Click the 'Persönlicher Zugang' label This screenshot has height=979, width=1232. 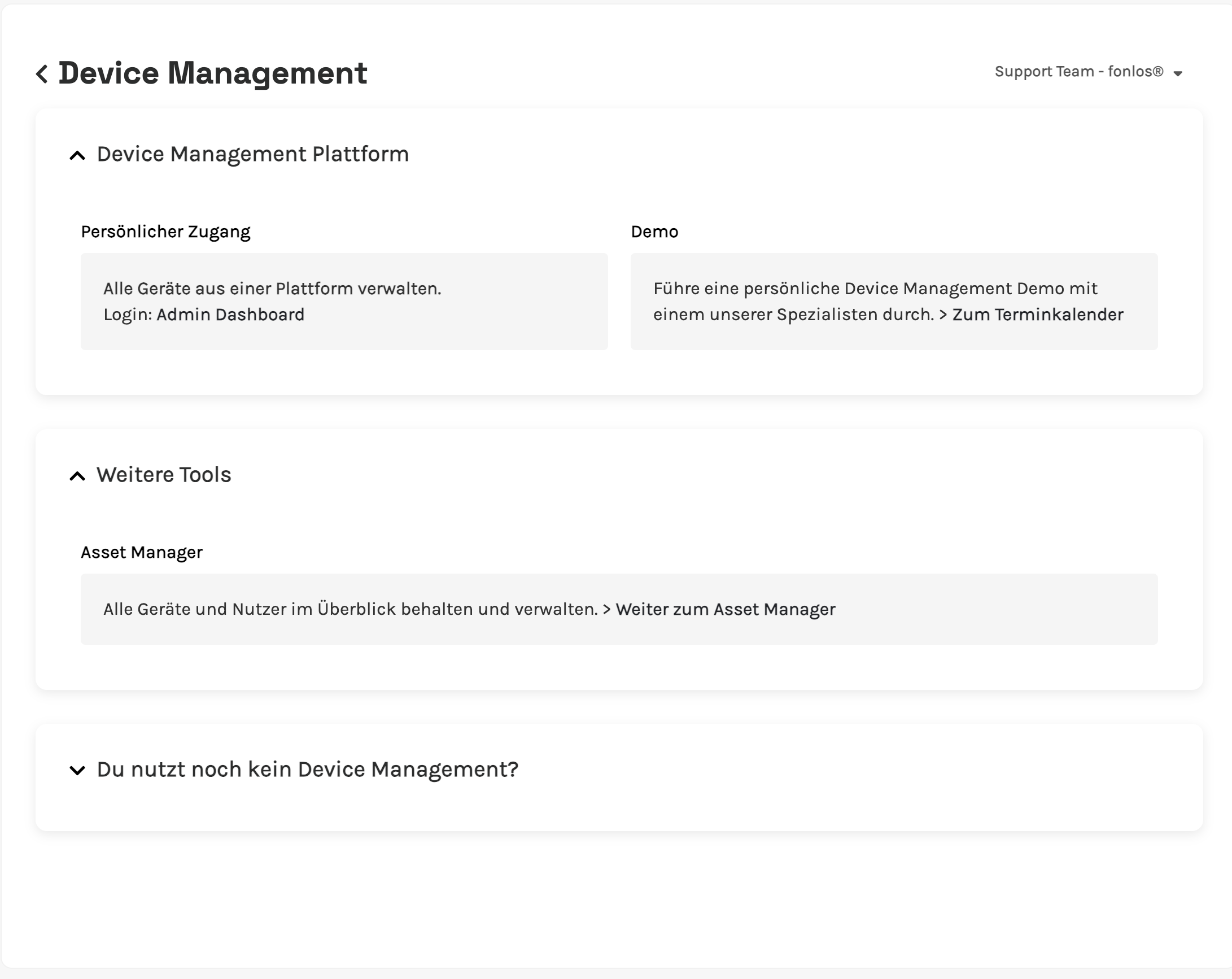coord(165,232)
